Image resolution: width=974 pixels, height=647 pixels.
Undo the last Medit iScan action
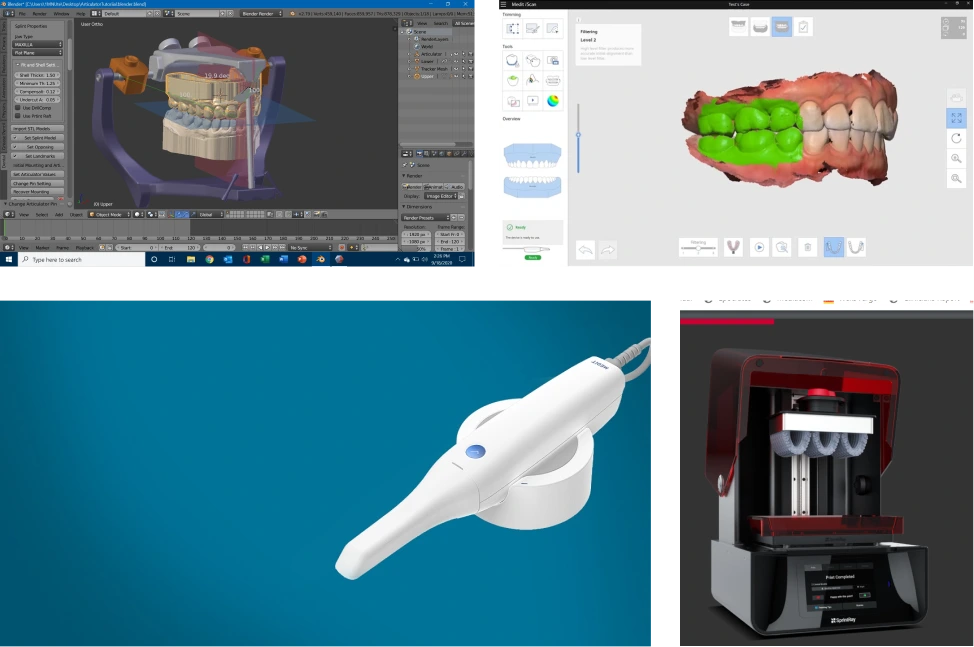[x=585, y=249]
